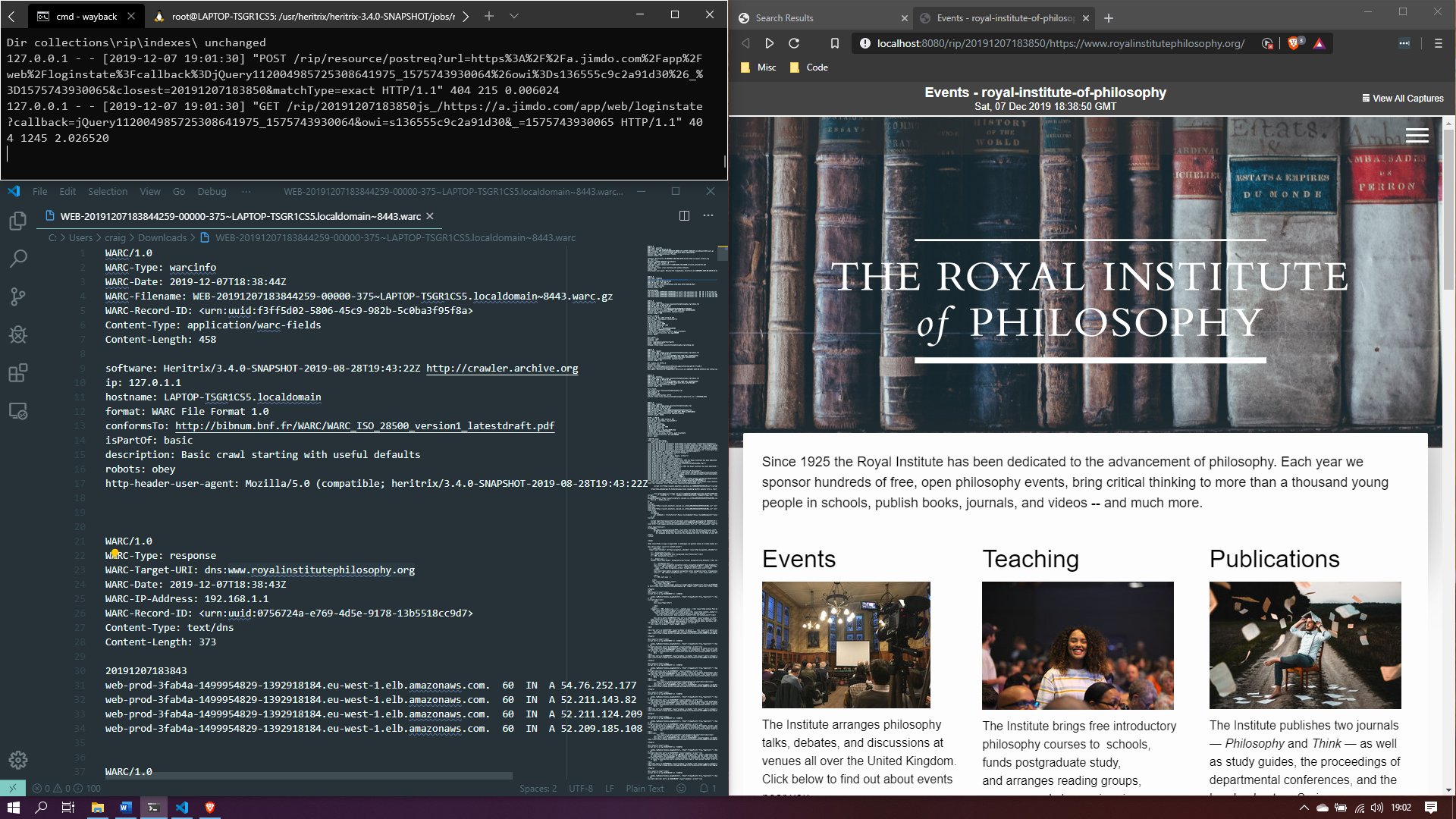Viewport: 1456px width, 819px height.
Task: Click the VS Code minimap preview
Action: pyautogui.click(x=682, y=512)
